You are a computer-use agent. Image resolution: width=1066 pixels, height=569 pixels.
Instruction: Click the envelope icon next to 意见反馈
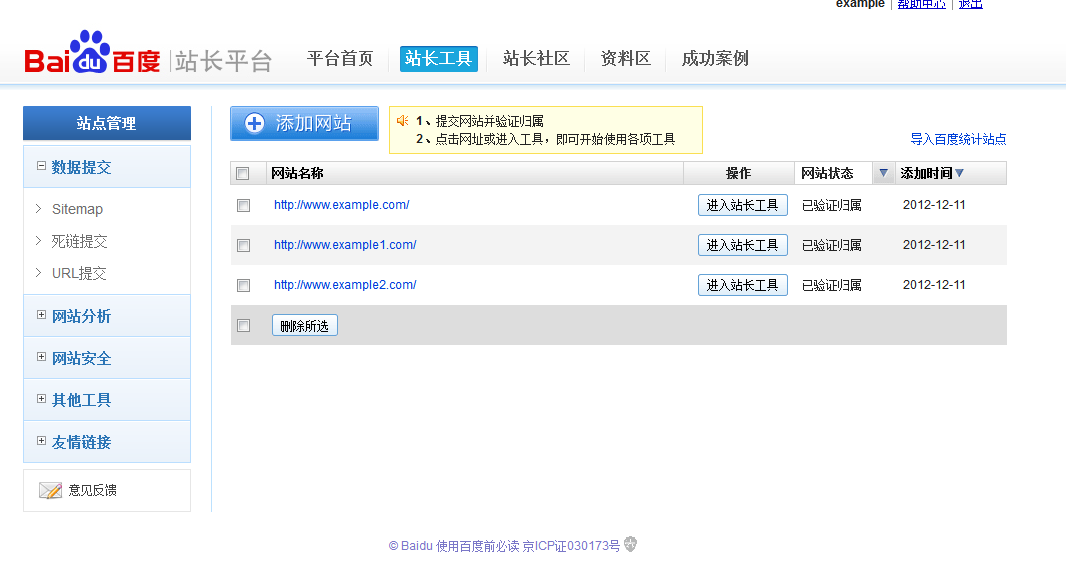click(x=50, y=490)
